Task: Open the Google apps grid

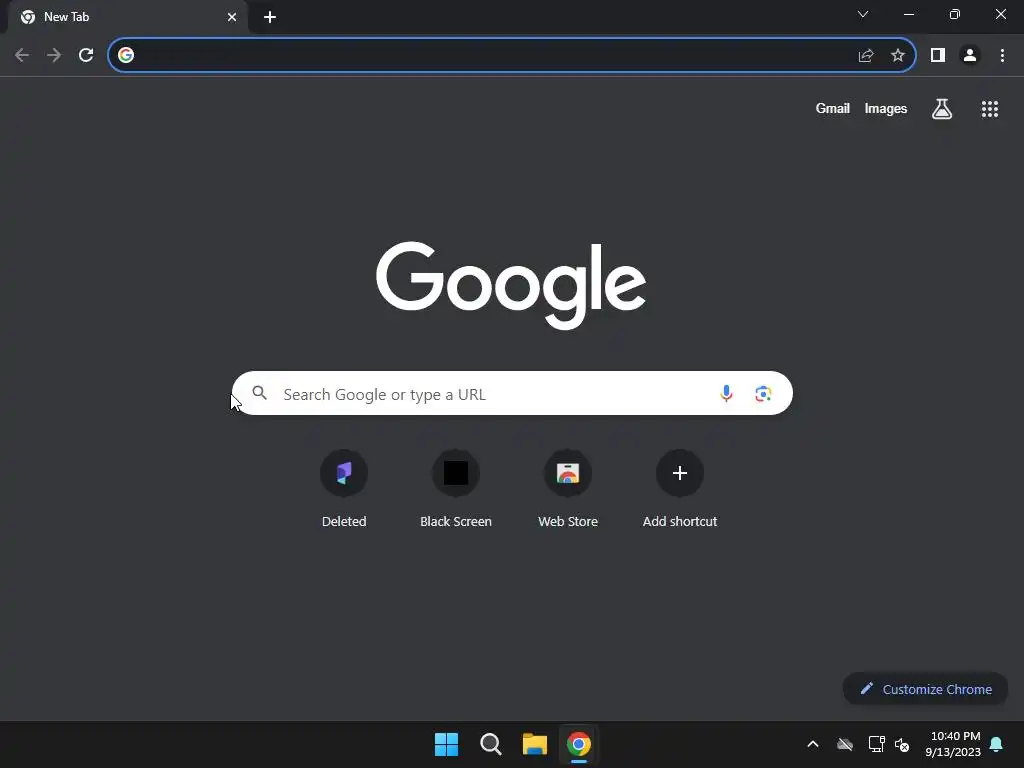Action: pyautogui.click(x=990, y=109)
